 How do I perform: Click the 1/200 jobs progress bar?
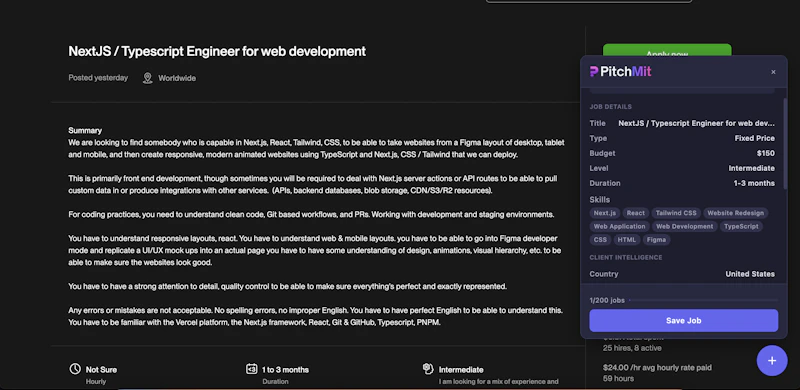point(704,300)
